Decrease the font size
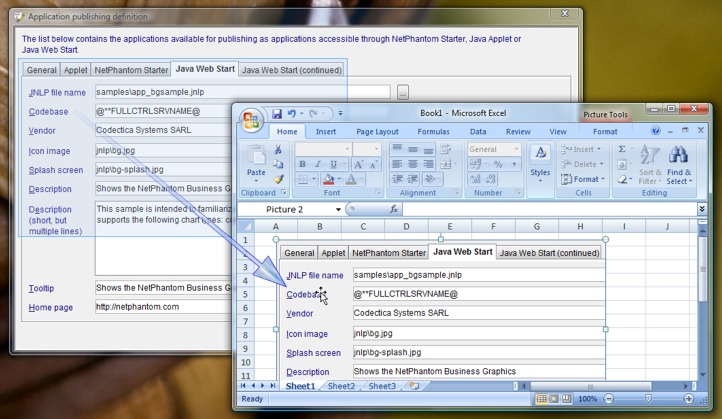The height and width of the screenshot is (419, 722). tap(374, 164)
